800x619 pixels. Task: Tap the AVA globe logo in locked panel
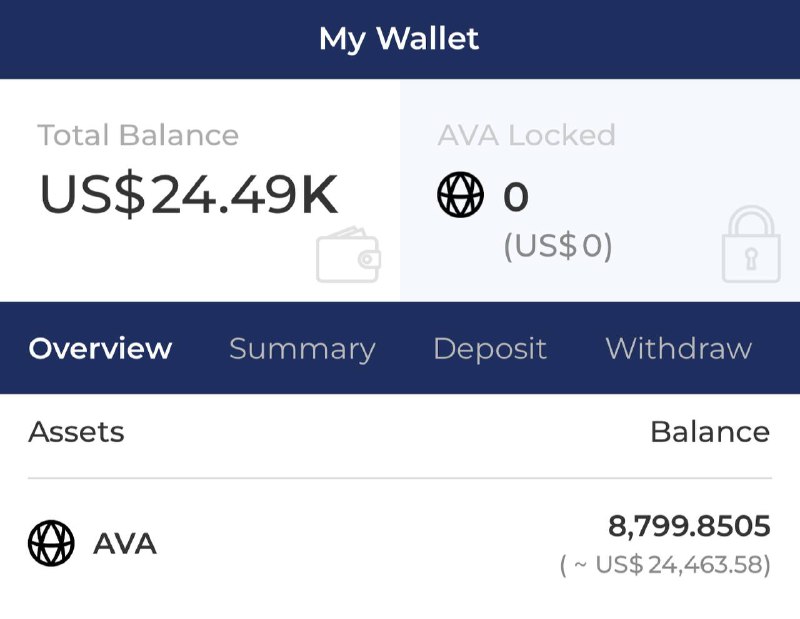pyautogui.click(x=460, y=194)
